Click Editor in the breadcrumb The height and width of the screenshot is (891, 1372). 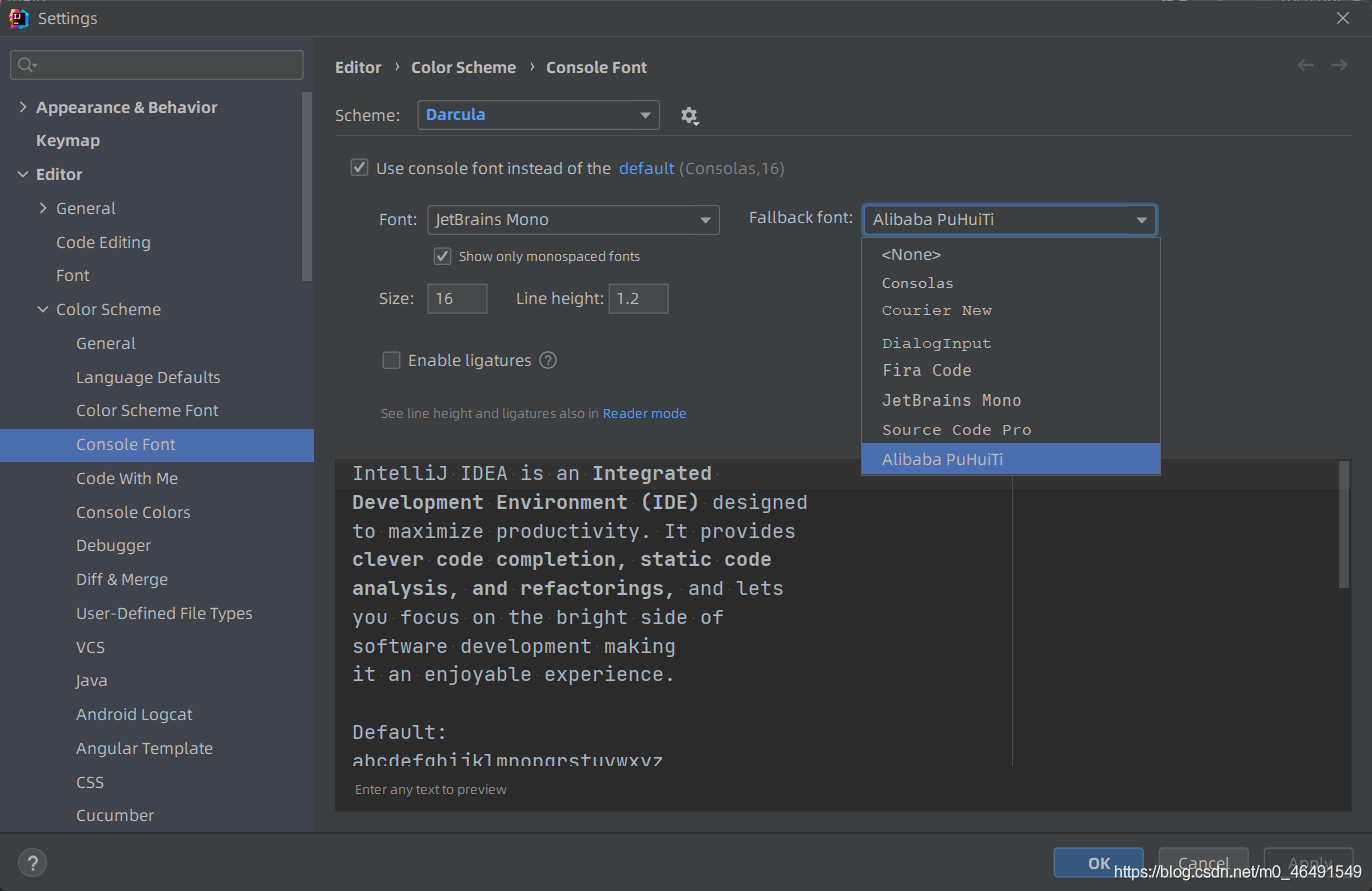click(x=358, y=67)
